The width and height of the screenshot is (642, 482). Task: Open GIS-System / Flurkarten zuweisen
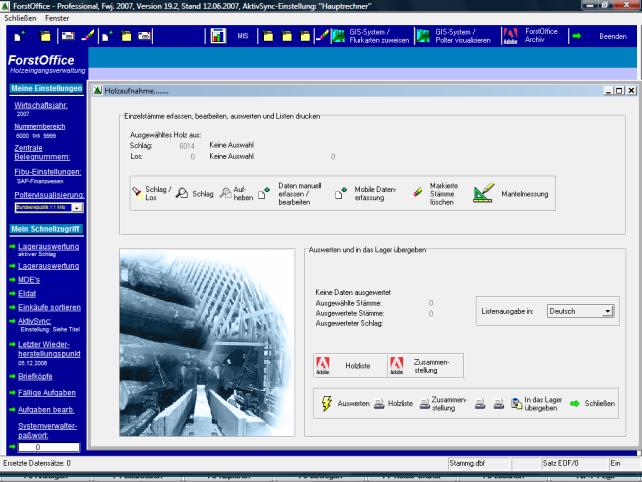(x=371, y=36)
